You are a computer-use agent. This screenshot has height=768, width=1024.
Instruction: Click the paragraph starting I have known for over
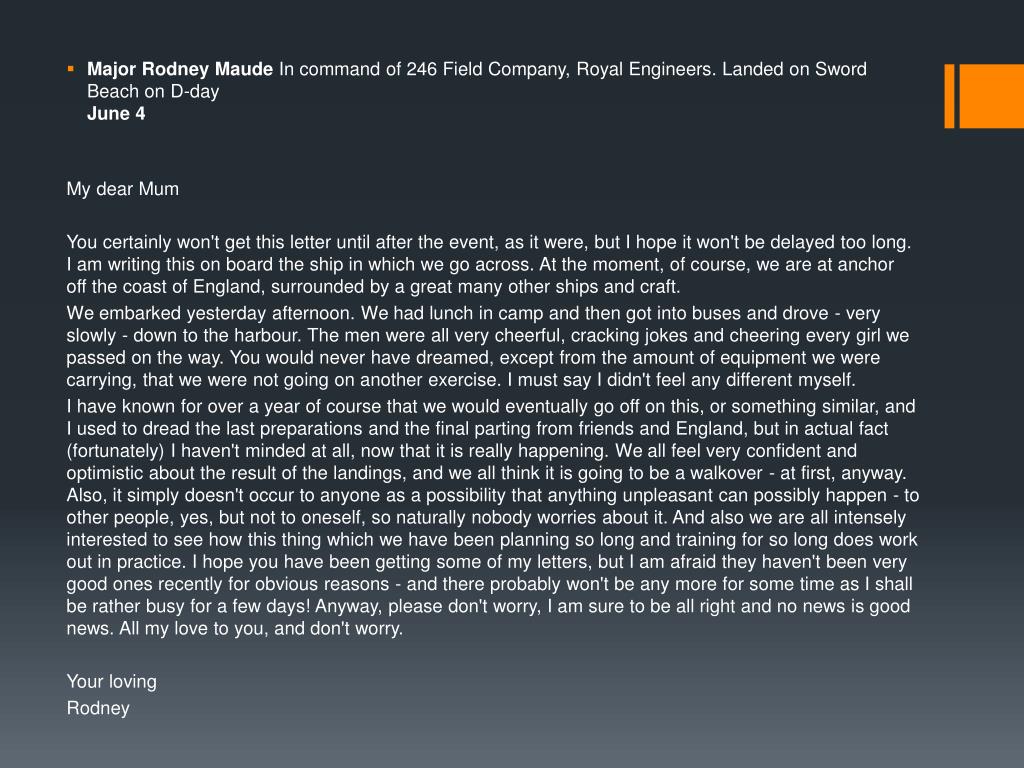tap(492, 517)
